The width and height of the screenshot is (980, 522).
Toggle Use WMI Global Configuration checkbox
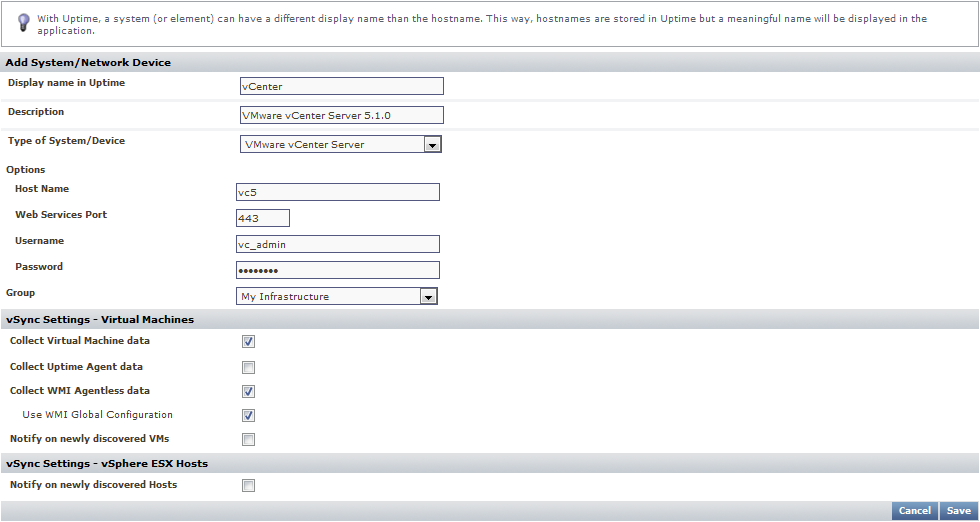(x=248, y=416)
